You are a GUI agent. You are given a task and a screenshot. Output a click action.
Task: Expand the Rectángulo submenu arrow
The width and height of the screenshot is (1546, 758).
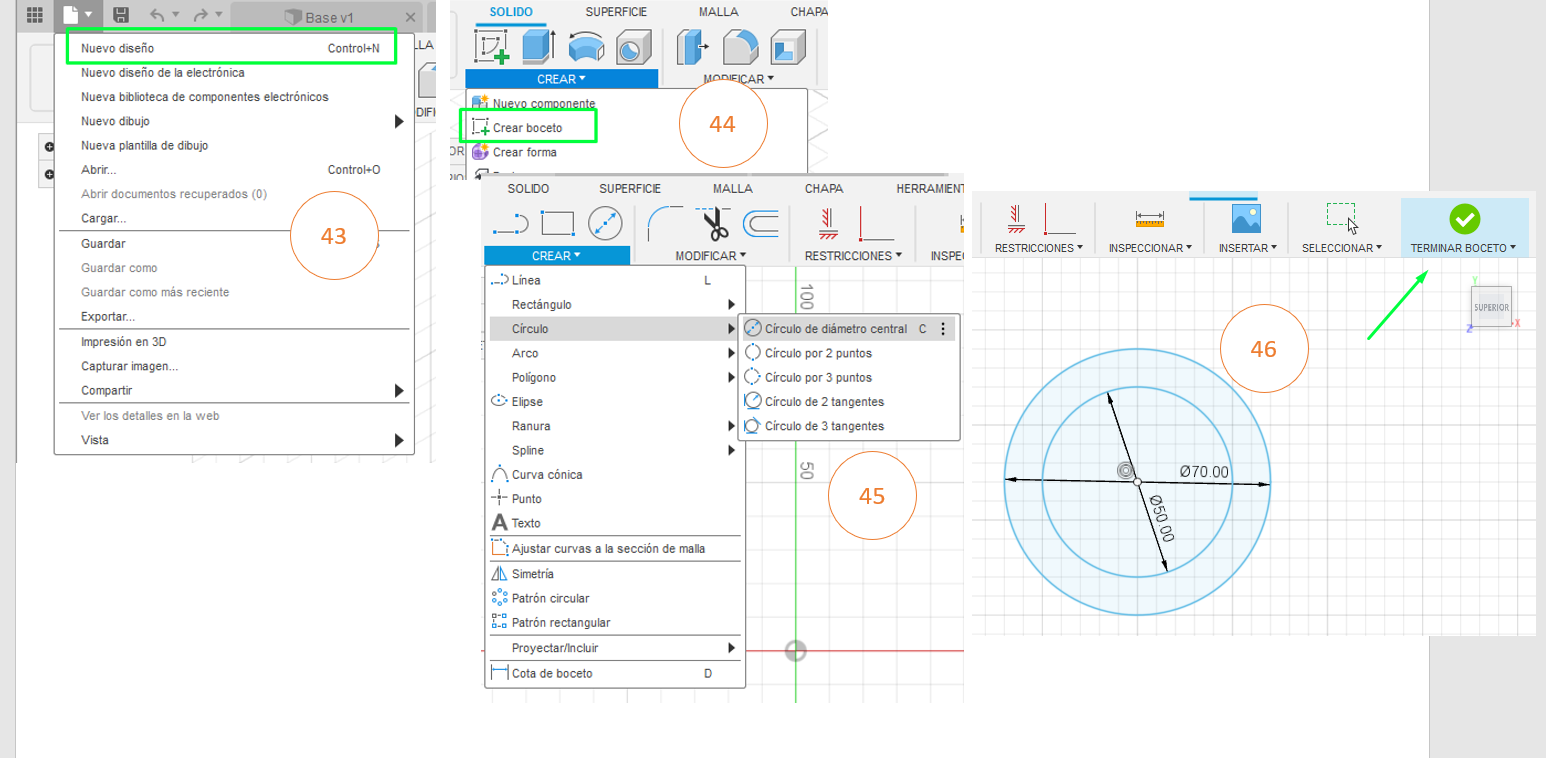tap(732, 305)
